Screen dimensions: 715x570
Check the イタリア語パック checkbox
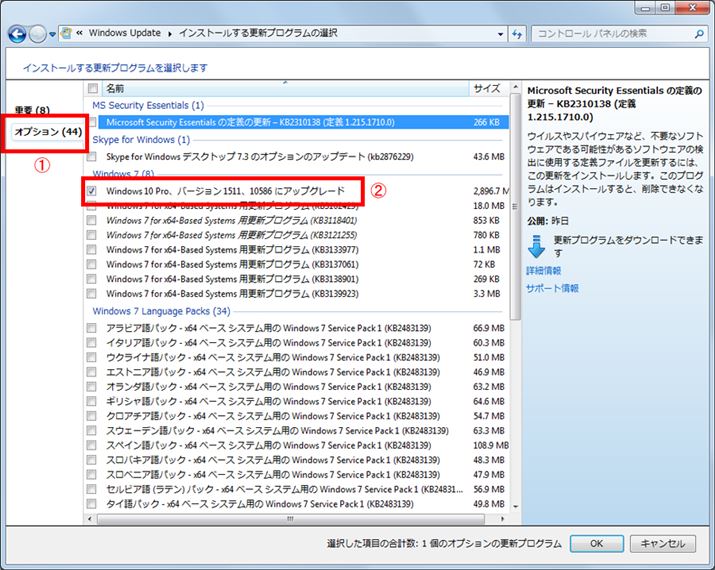[x=92, y=342]
